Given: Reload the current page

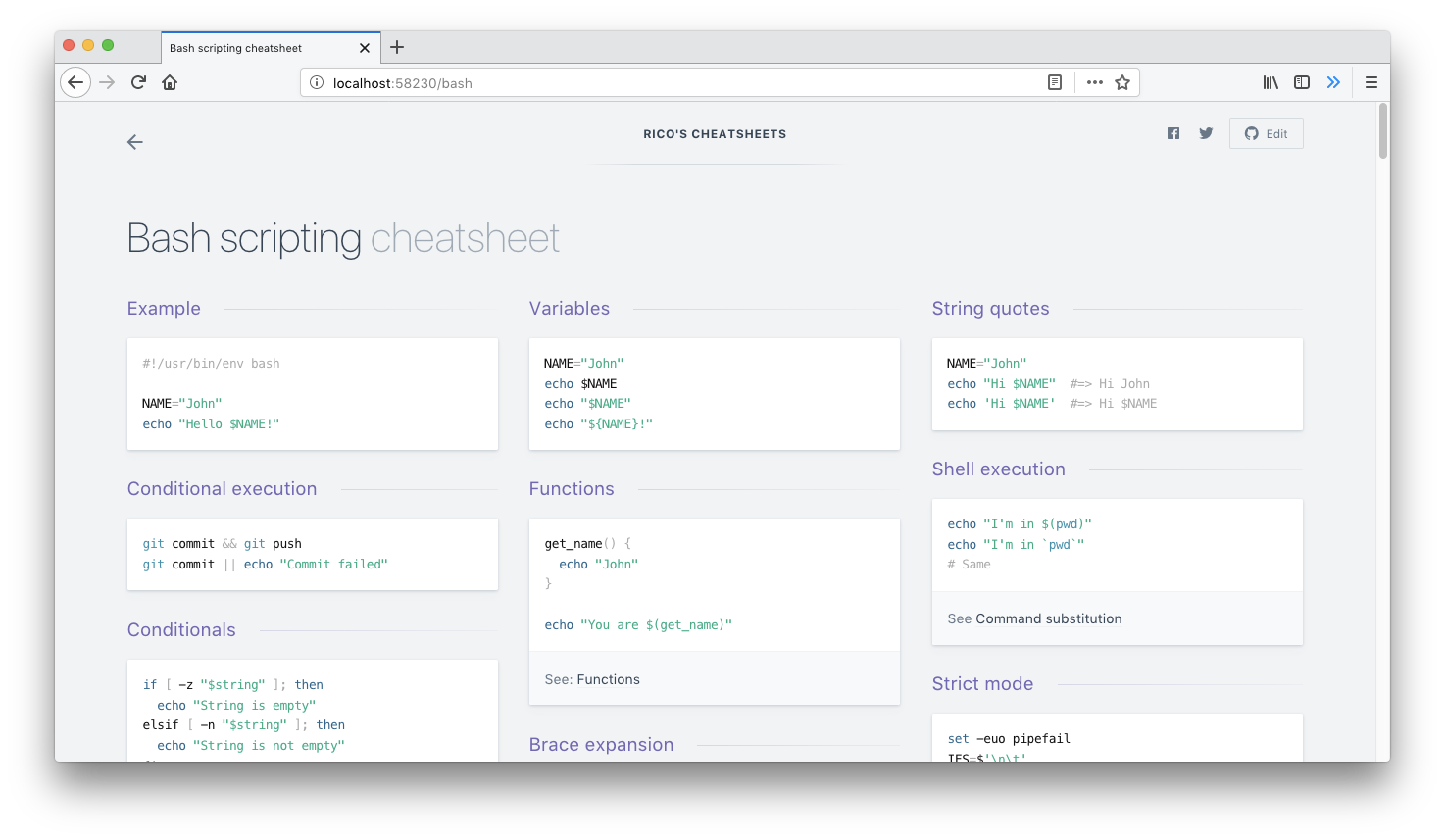Looking at the screenshot, I should [138, 82].
